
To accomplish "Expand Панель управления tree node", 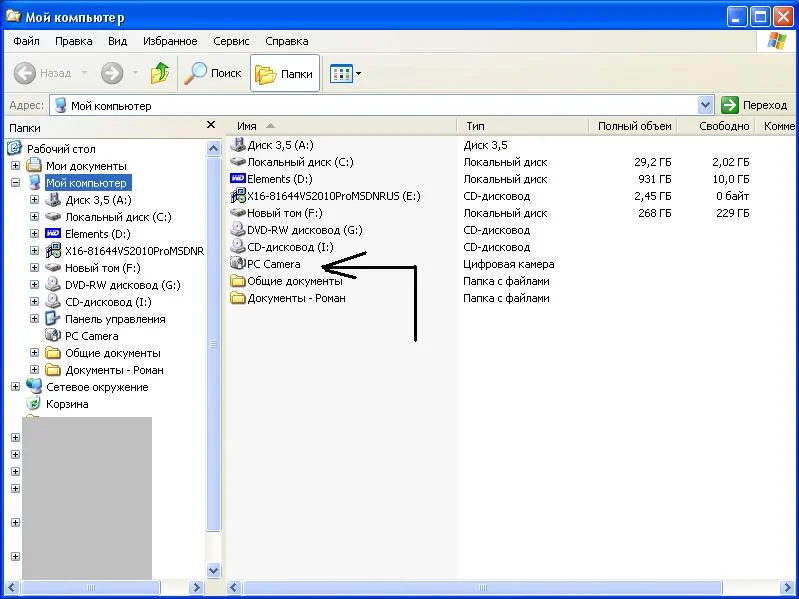I will 34,318.
